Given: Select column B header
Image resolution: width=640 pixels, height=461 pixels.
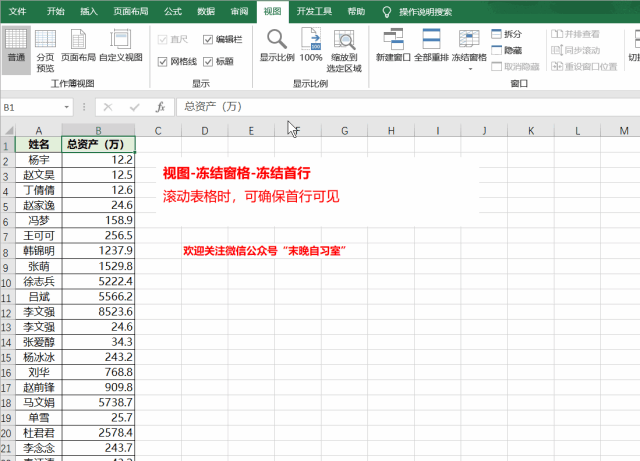Looking at the screenshot, I should tap(98, 131).
